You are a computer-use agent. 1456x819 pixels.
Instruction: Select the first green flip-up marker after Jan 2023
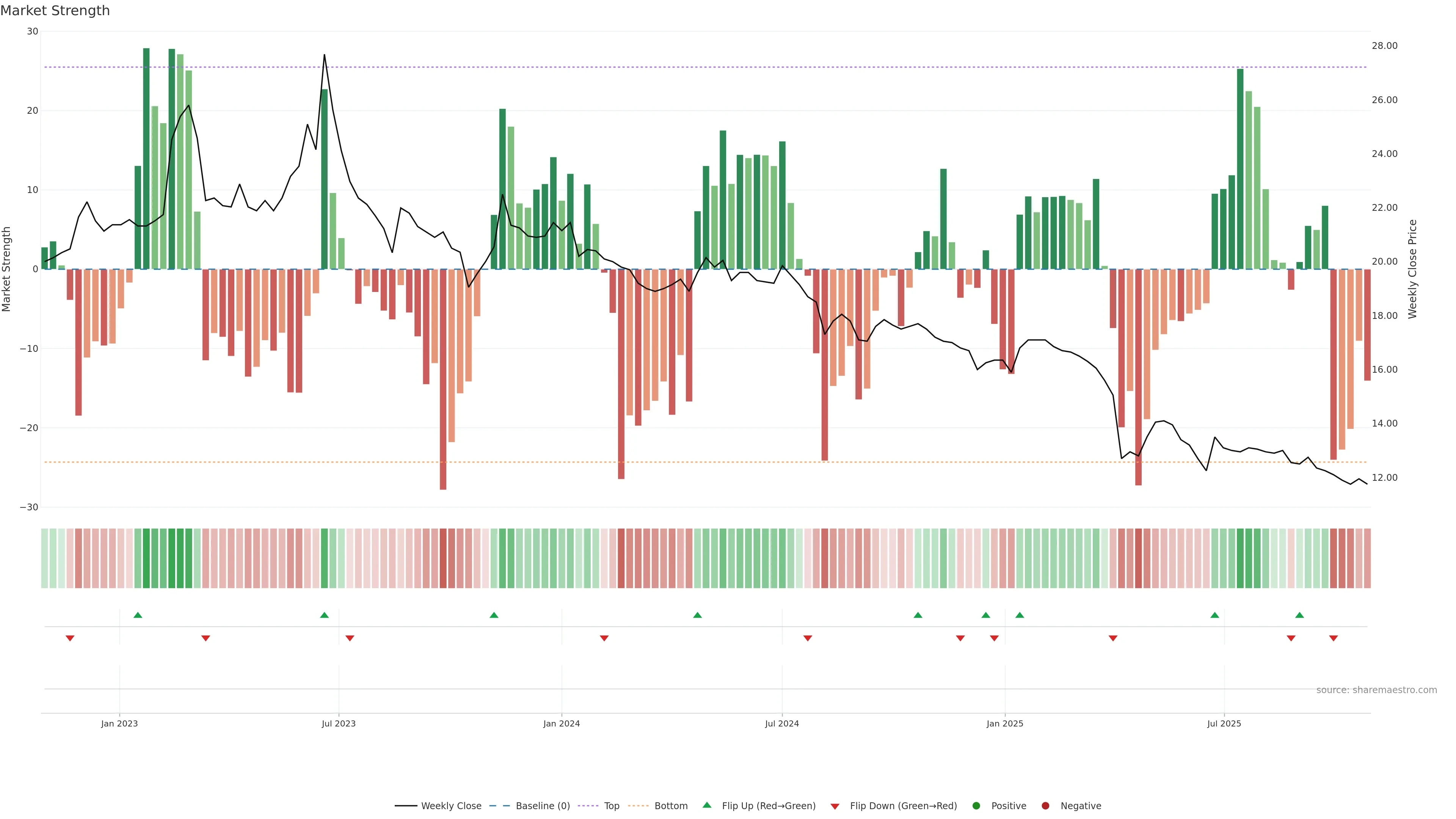(x=138, y=615)
